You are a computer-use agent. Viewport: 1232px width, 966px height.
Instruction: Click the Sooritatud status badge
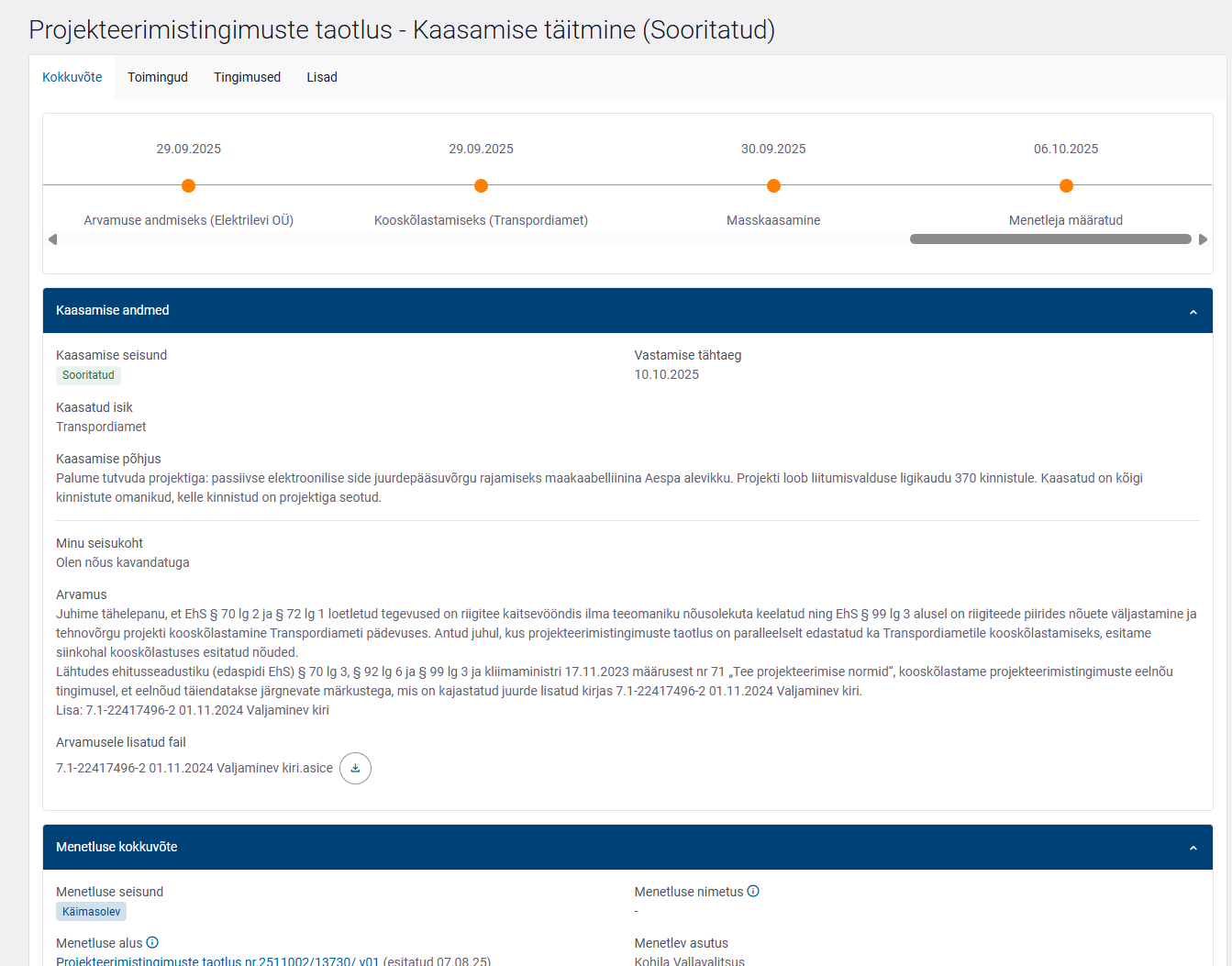(x=88, y=375)
